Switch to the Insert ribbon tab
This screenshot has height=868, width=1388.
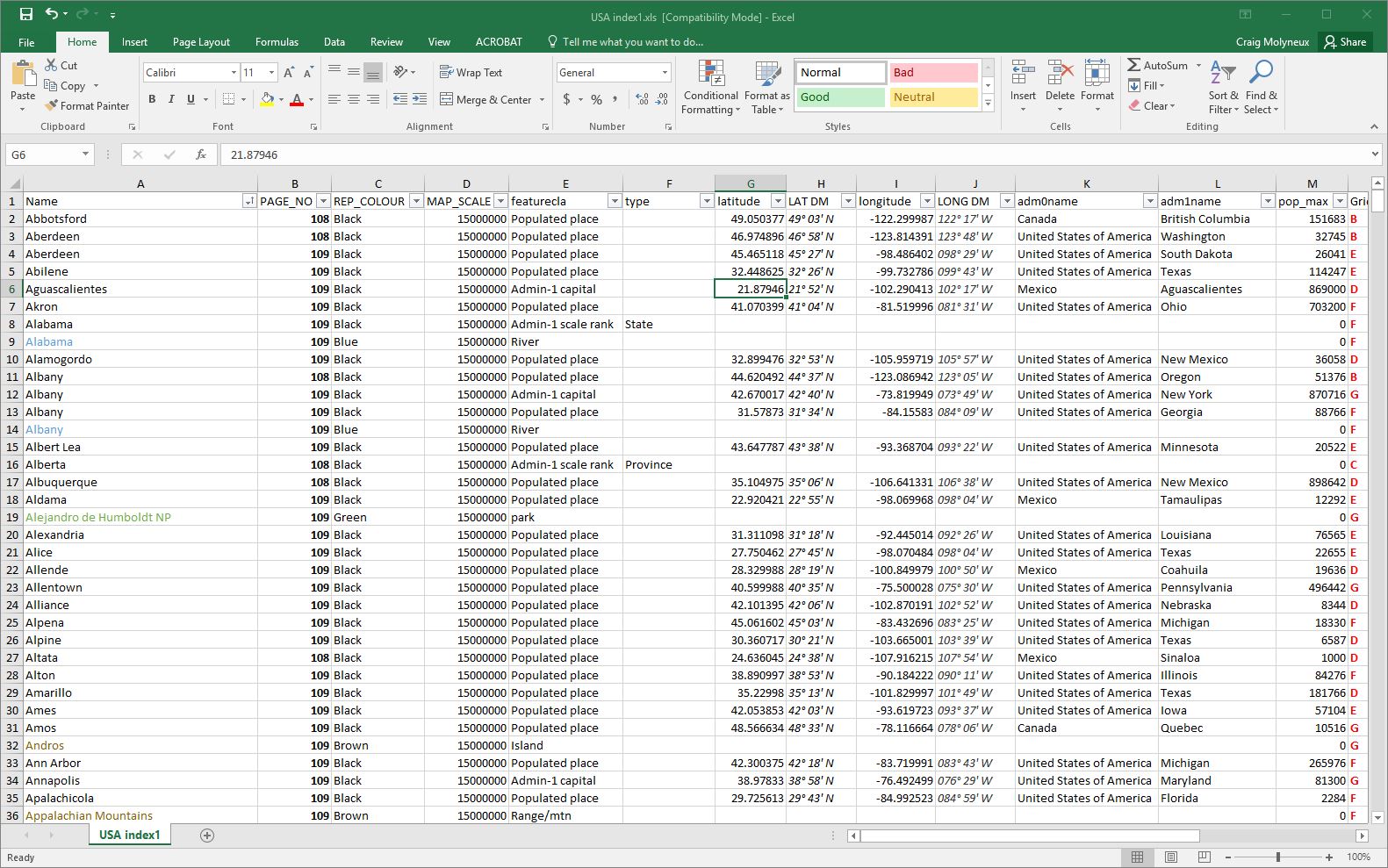(134, 42)
